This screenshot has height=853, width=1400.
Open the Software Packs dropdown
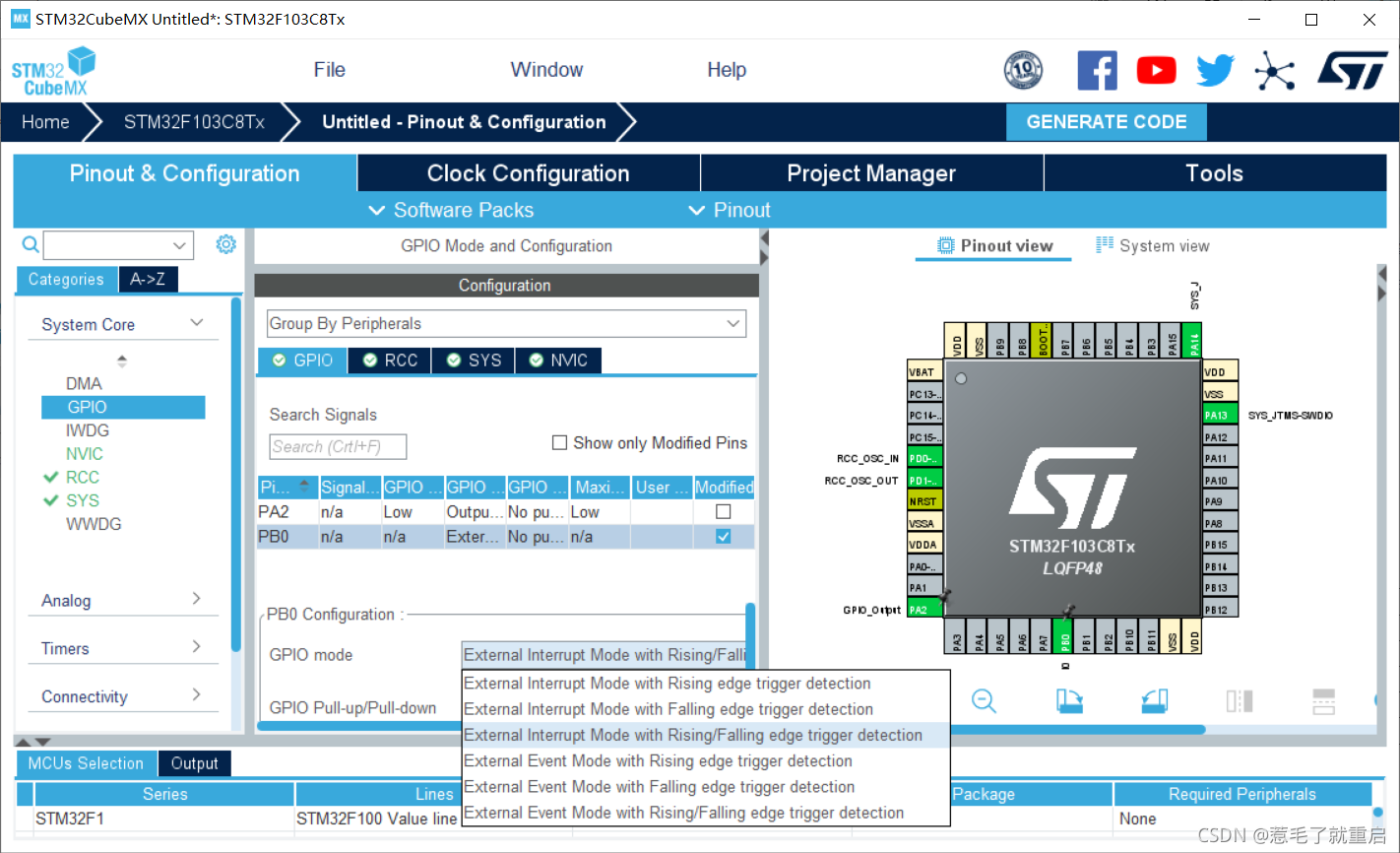pos(451,210)
